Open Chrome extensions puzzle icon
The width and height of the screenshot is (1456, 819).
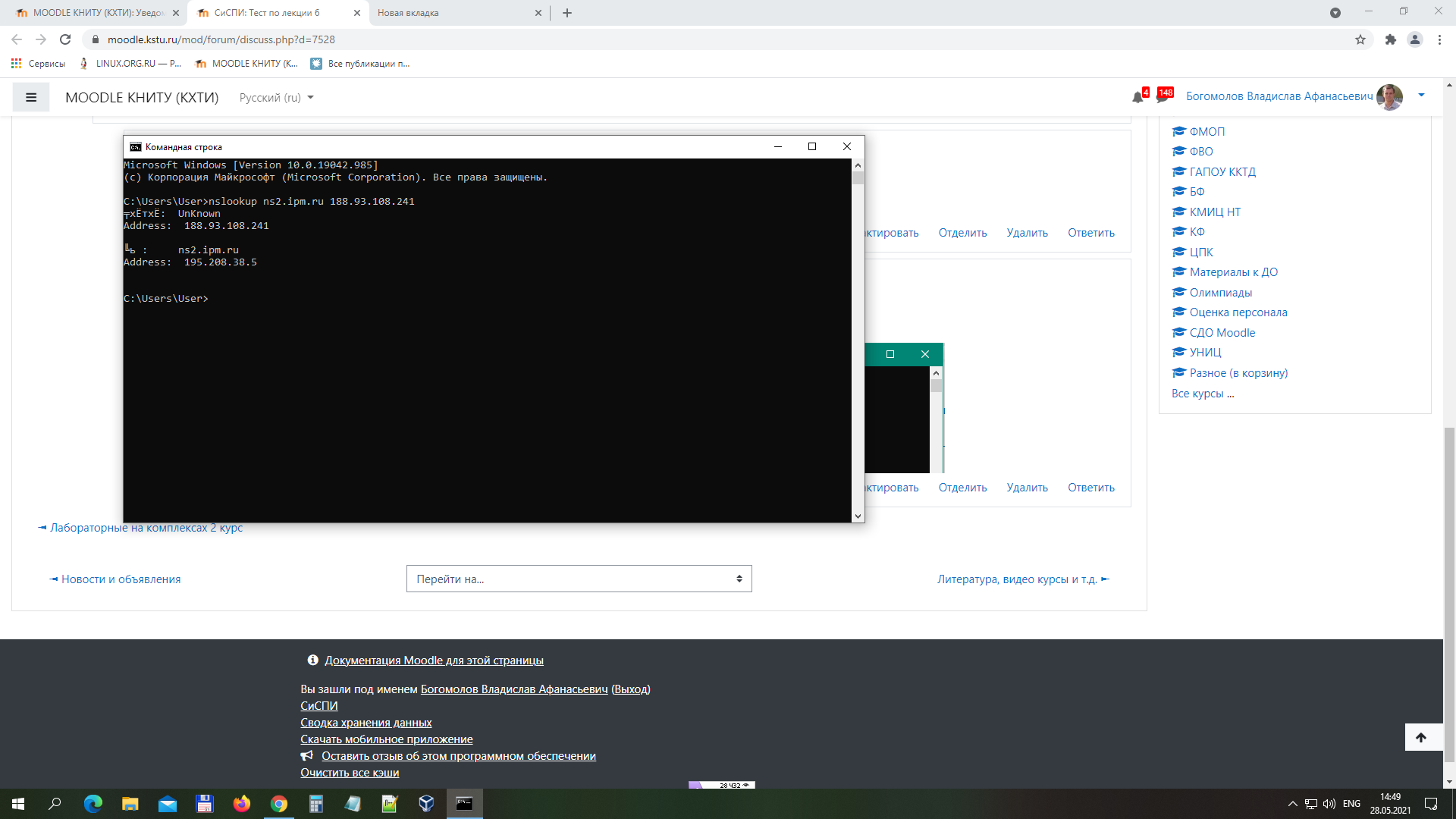(1391, 39)
